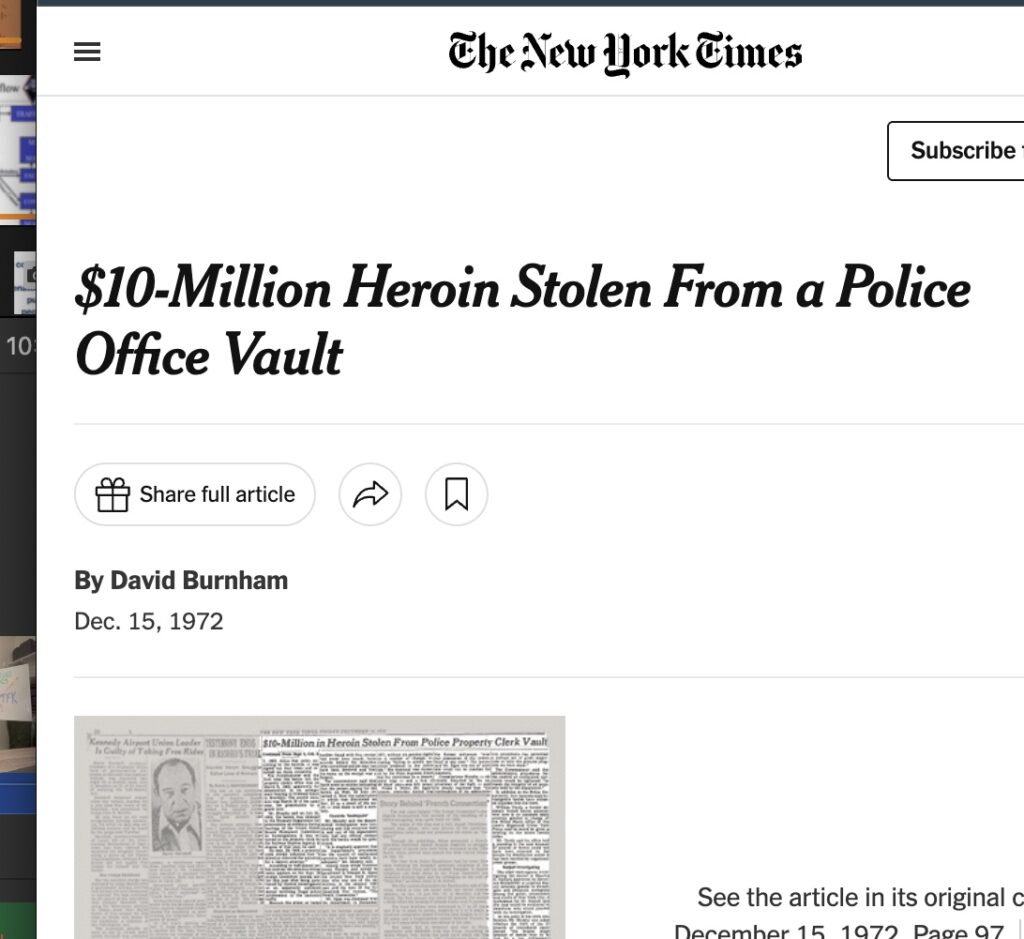Click the scanned Police Property Clerk Vault headline
1024x939 pixels.
(405, 743)
